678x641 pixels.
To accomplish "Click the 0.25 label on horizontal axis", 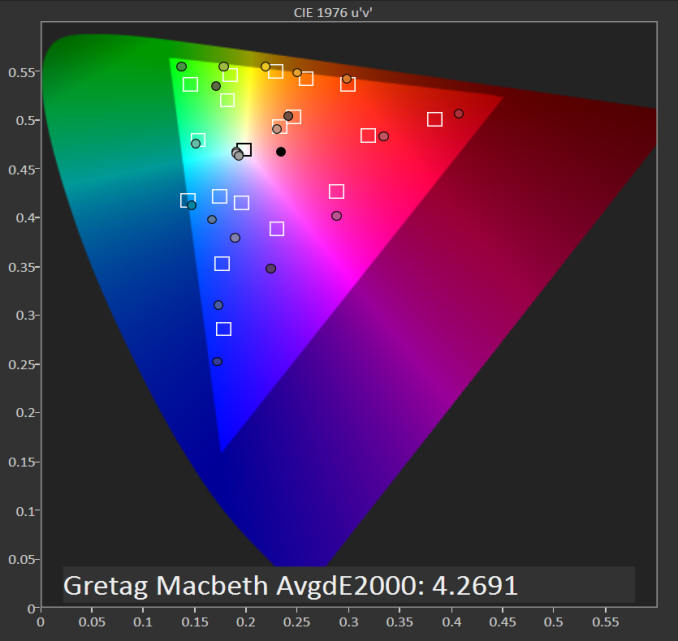I will 297,622.
